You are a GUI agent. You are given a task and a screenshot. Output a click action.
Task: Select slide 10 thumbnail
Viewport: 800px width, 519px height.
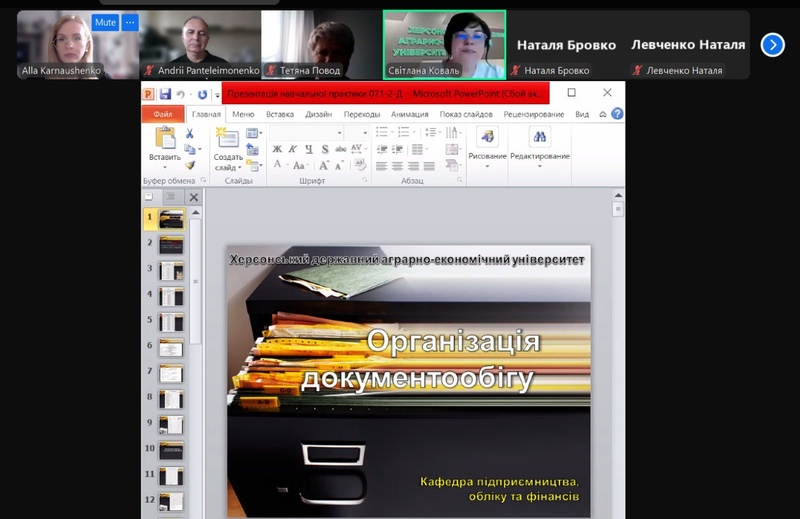[170, 451]
